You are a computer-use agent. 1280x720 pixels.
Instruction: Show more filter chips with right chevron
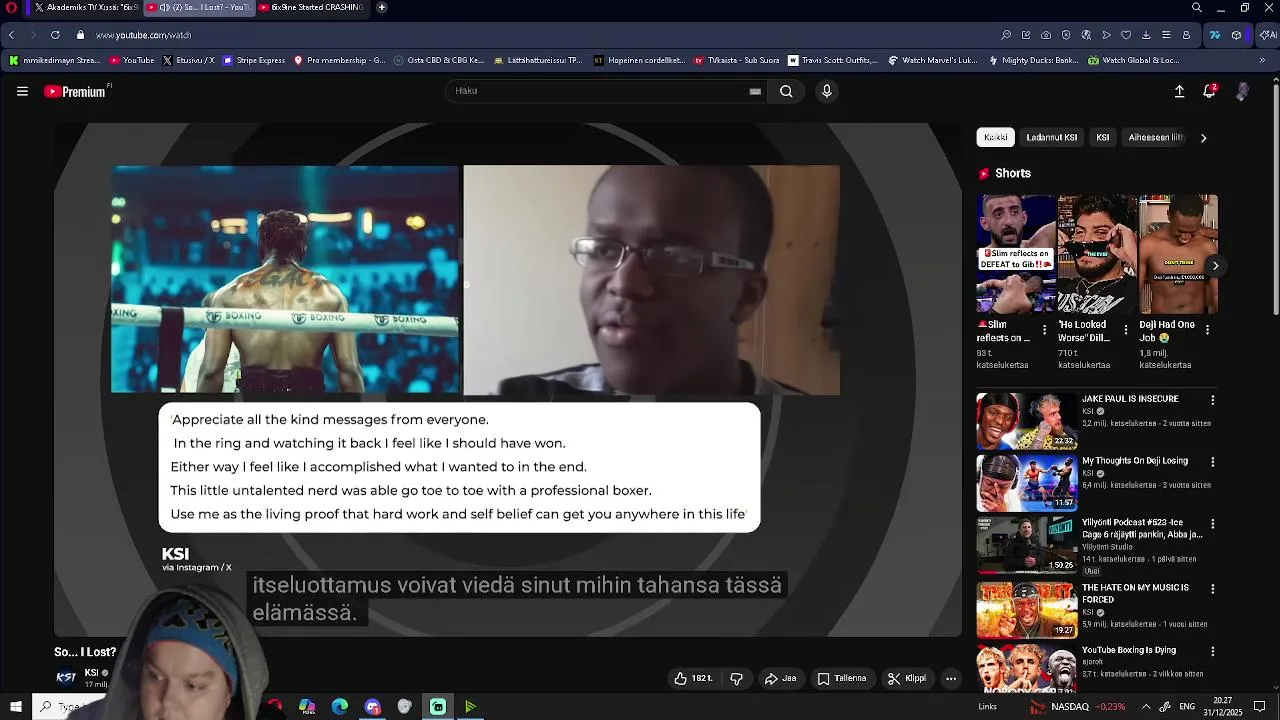1203,138
